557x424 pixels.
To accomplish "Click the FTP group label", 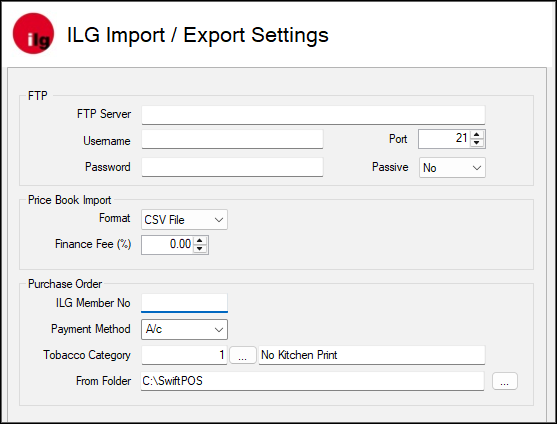I will click(x=38, y=96).
